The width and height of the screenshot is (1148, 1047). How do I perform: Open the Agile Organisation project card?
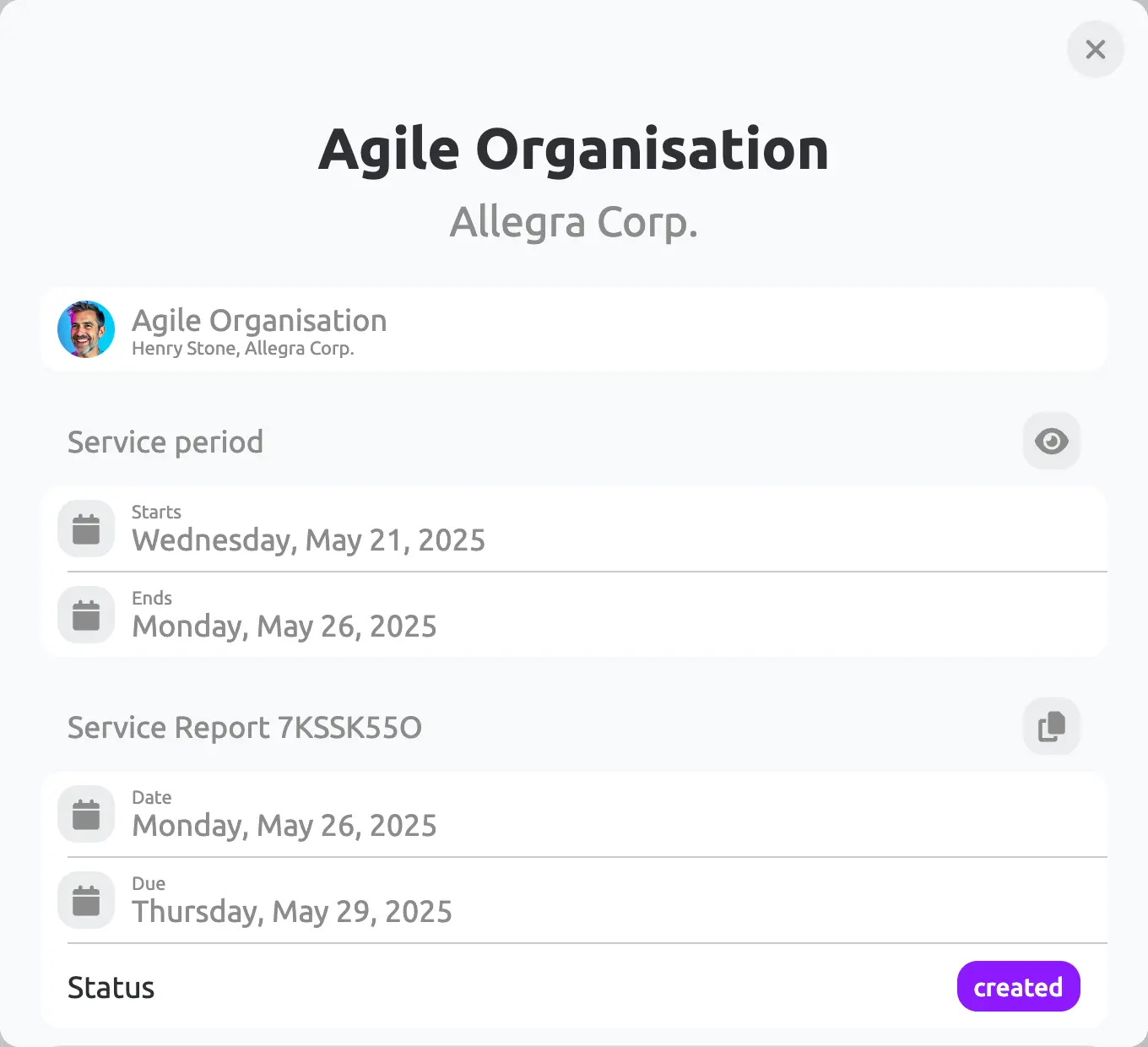pos(574,329)
